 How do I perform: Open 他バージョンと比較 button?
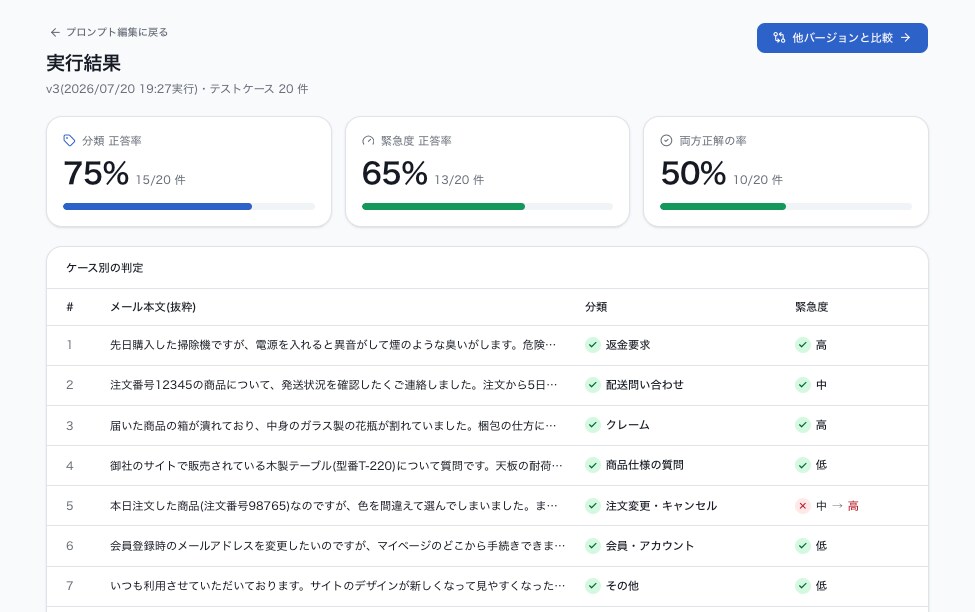842,38
